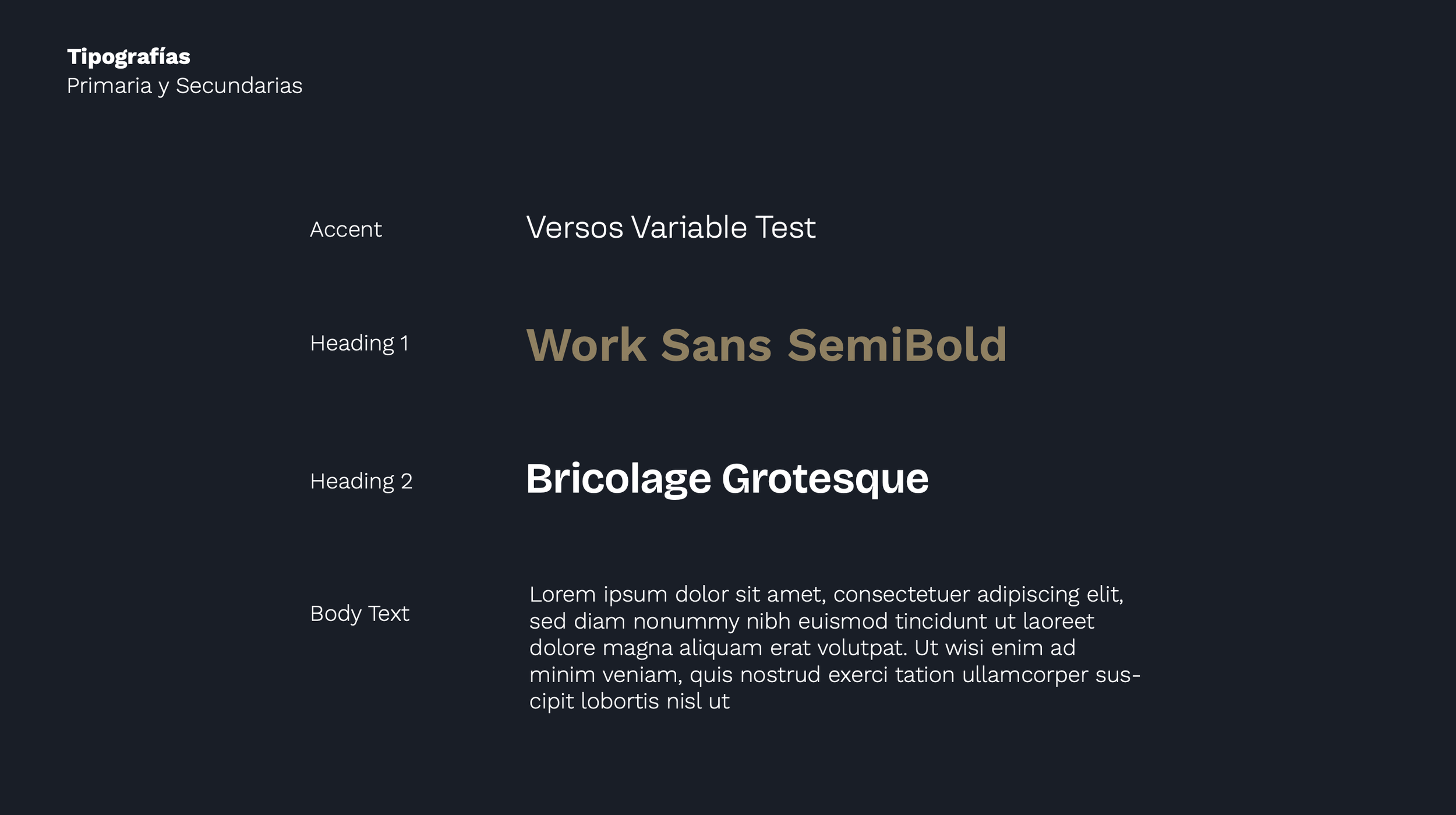This screenshot has height=815, width=1456.
Task: Click the Heading 1 label
Action: [359, 343]
